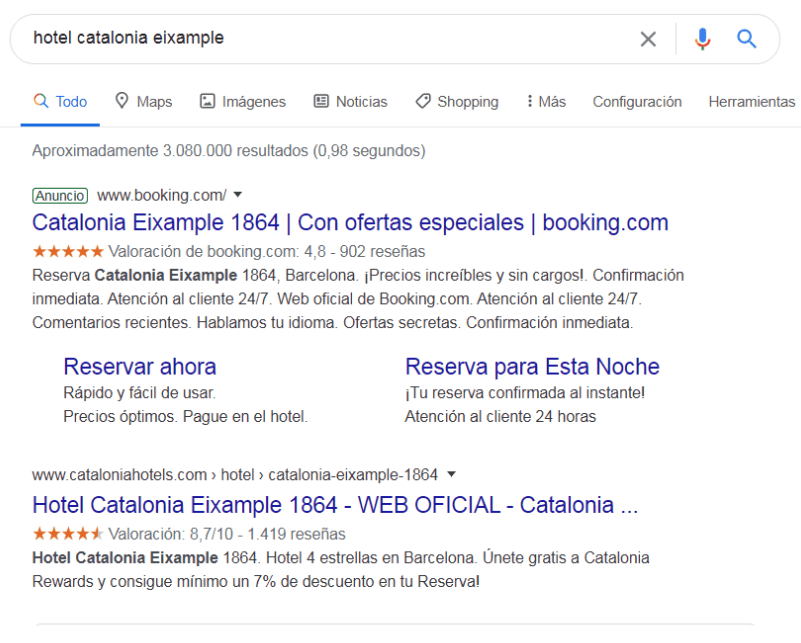Expand dropdown arrow next to cataloniahotels.com URL
This screenshot has height=643, width=801.
coord(451,474)
